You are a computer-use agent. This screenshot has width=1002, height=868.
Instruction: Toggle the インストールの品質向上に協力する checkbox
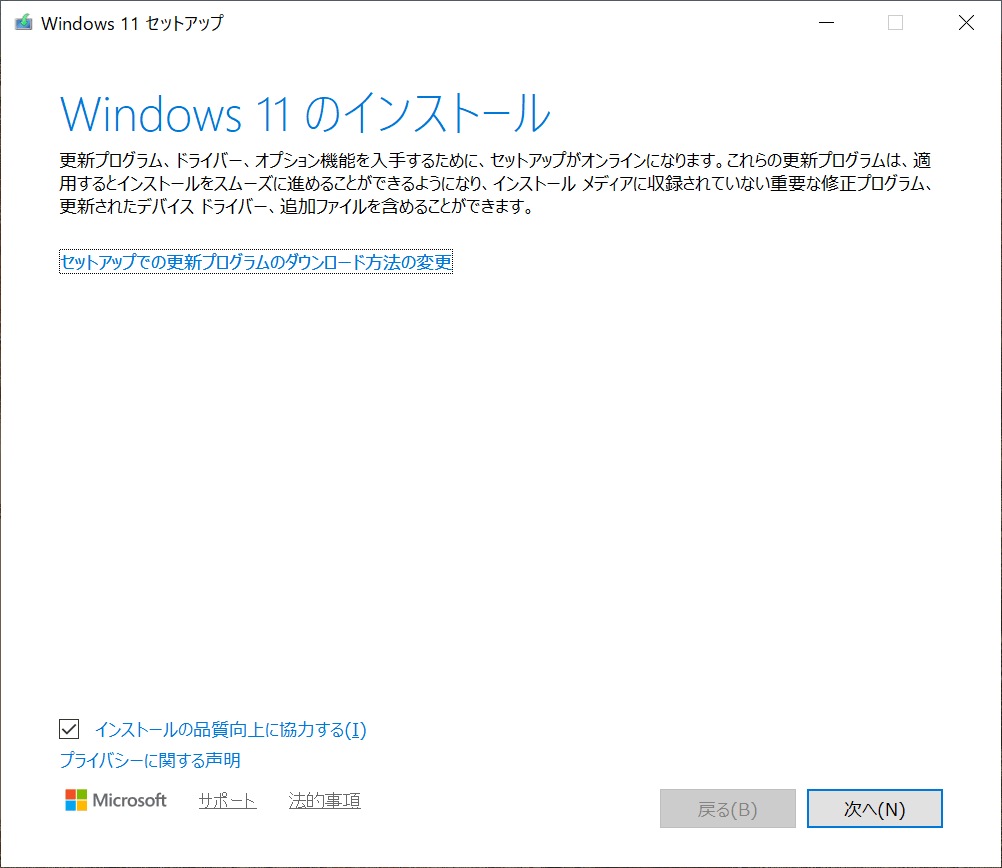point(69,729)
